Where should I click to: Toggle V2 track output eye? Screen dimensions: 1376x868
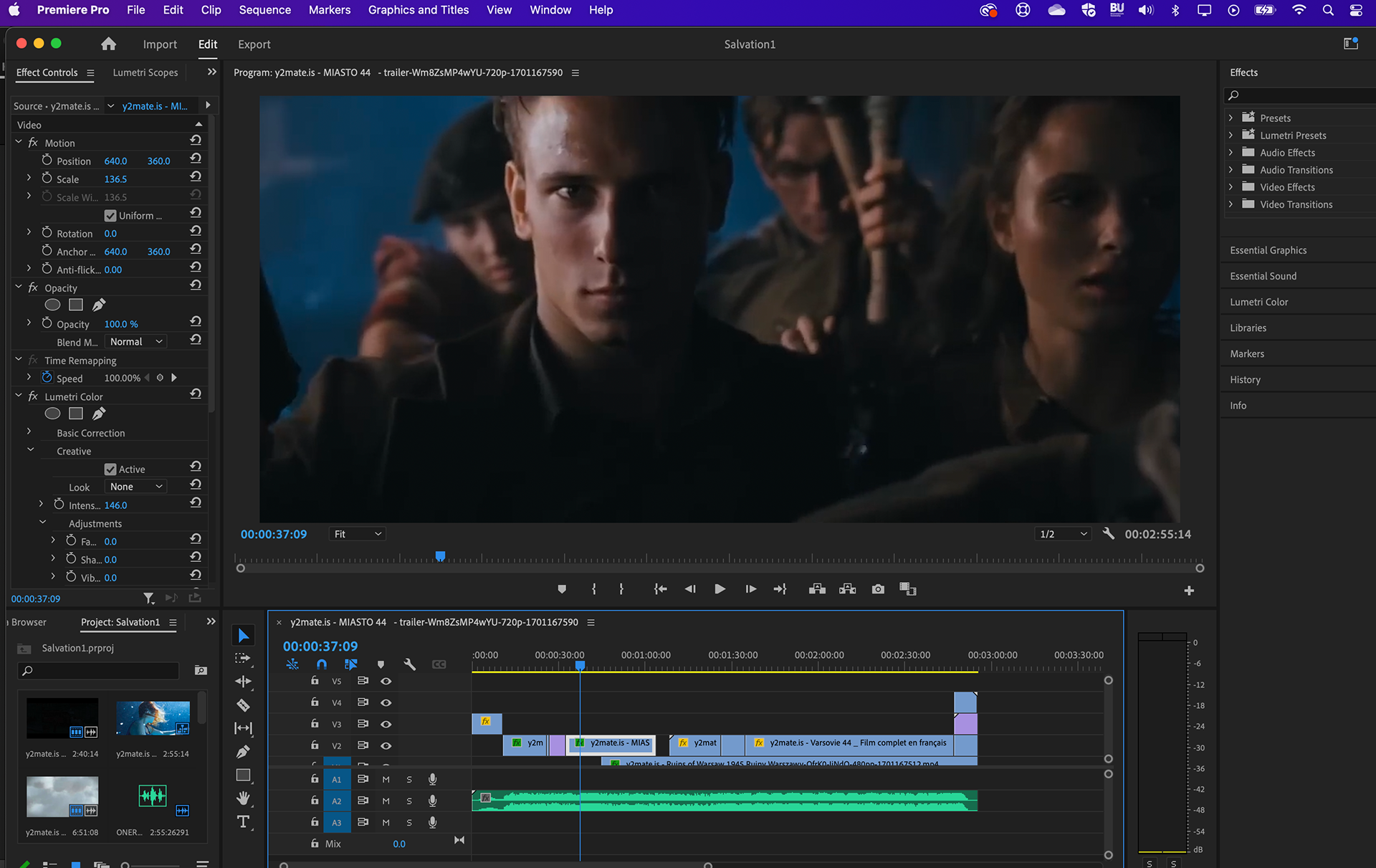tap(386, 745)
